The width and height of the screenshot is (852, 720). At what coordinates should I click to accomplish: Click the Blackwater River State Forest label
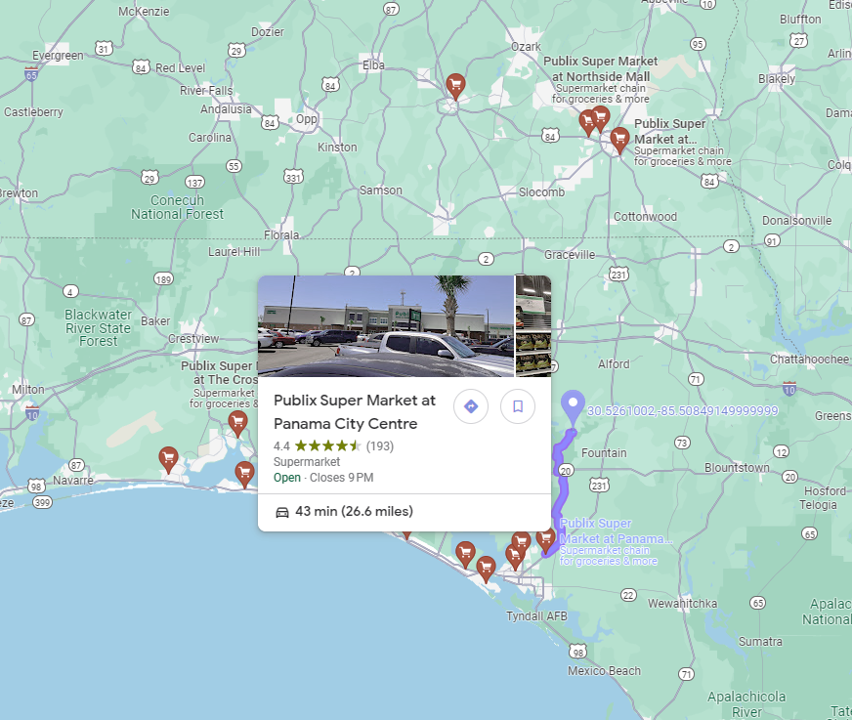tap(98, 328)
